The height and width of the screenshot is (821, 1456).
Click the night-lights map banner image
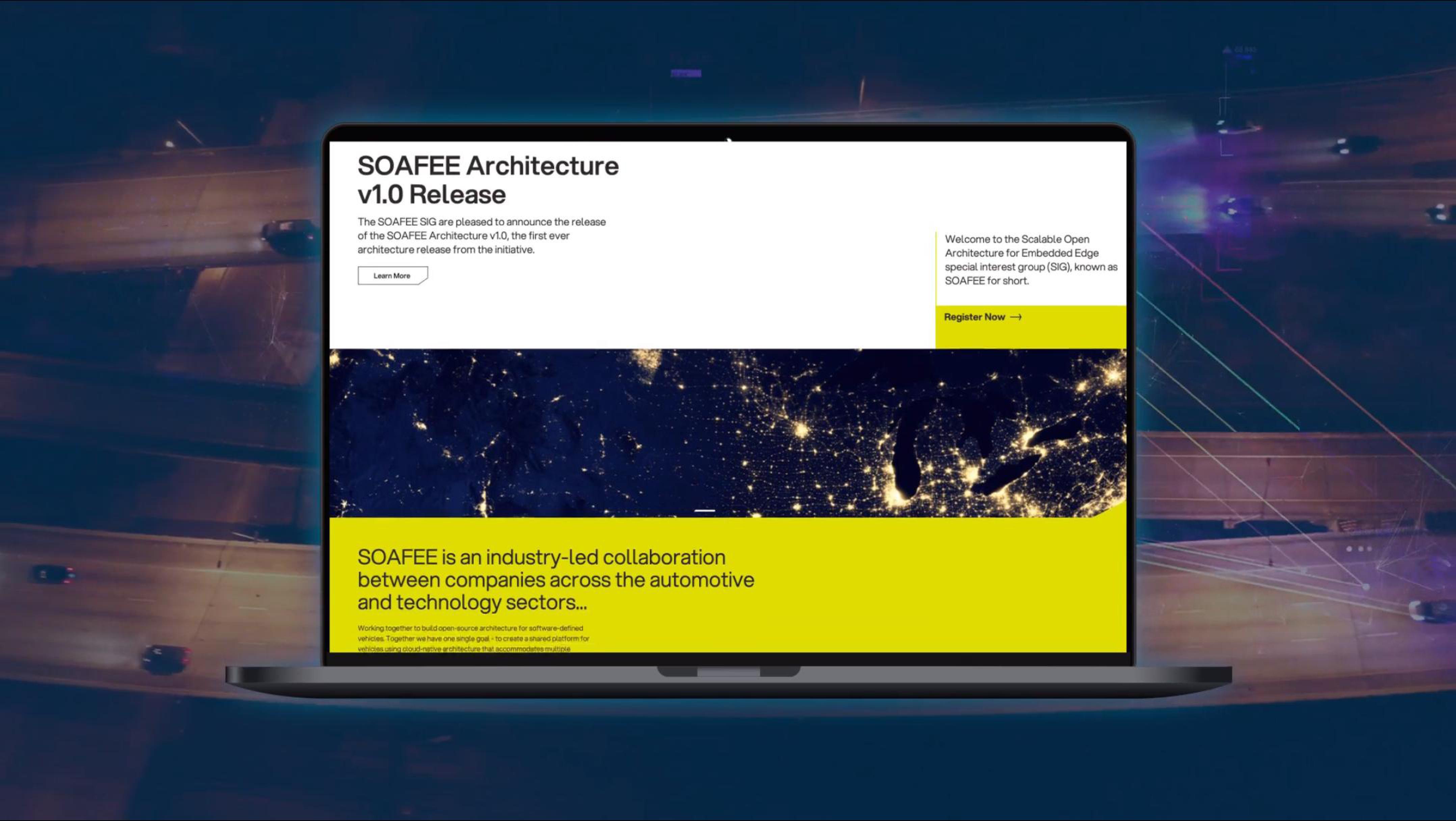click(x=727, y=433)
